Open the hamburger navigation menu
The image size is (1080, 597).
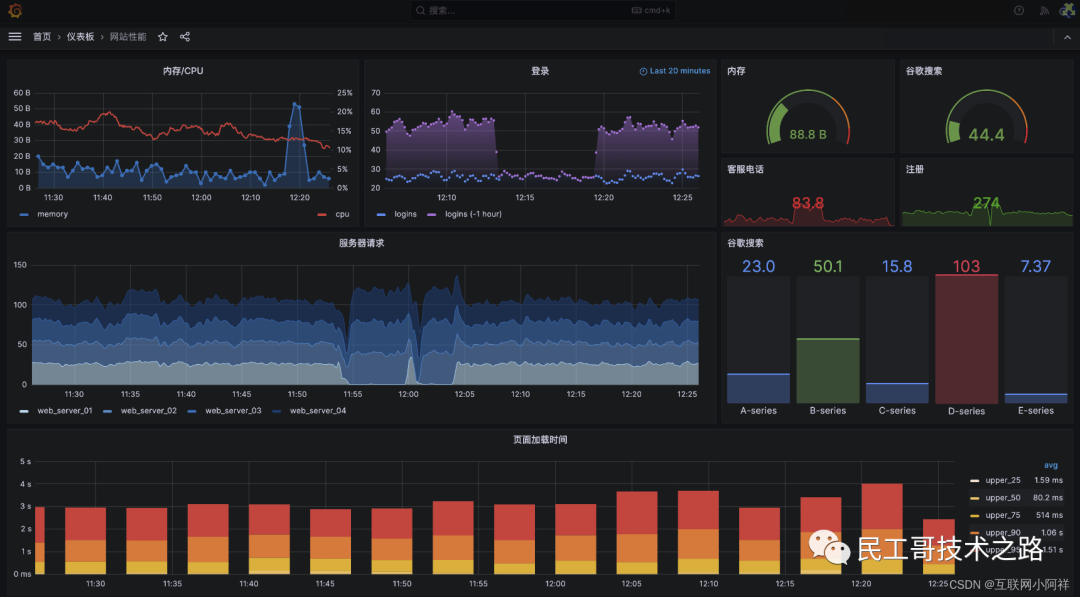pyautogui.click(x=14, y=36)
